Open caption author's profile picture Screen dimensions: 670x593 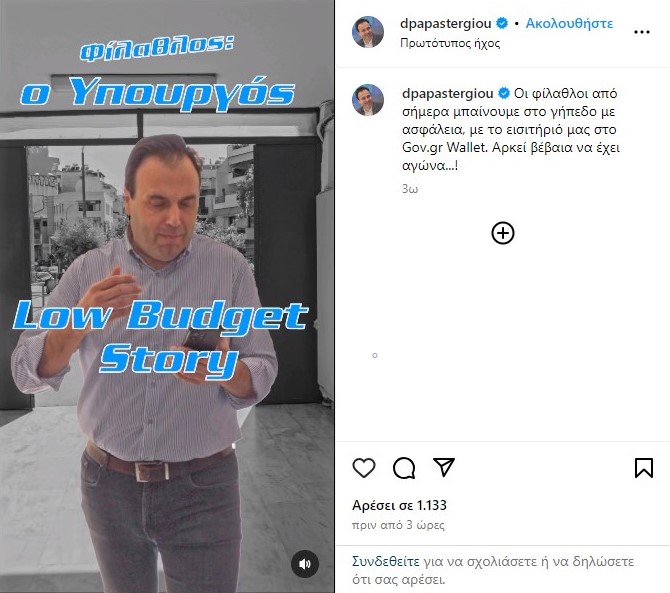[x=368, y=100]
